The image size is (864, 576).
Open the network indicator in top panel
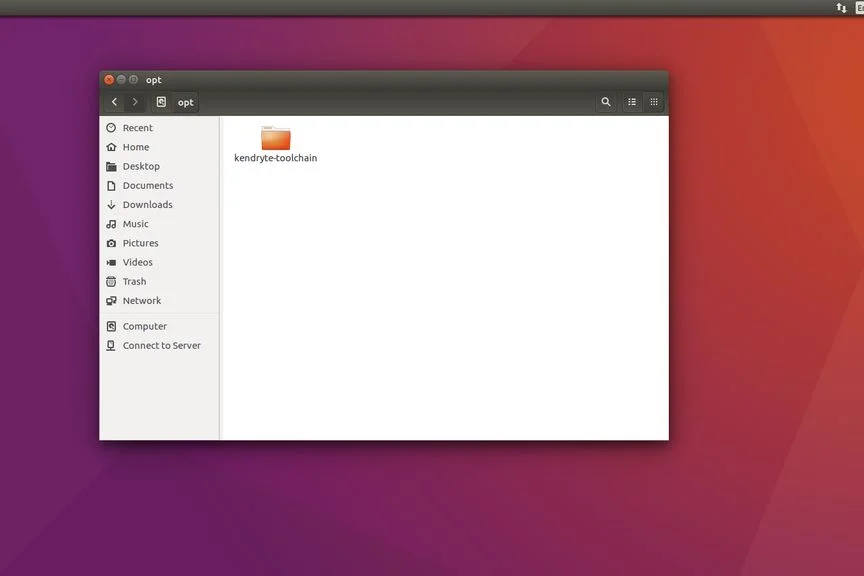click(841, 8)
